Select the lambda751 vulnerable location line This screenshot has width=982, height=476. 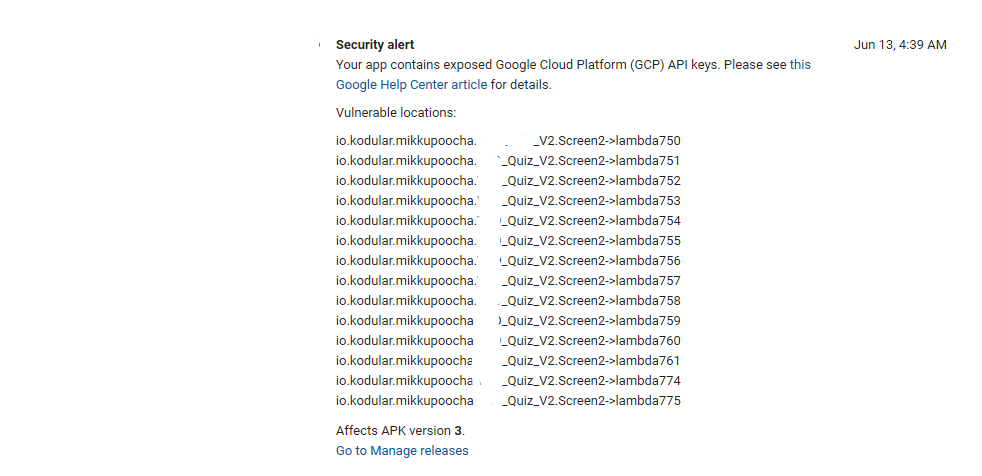[508, 161]
